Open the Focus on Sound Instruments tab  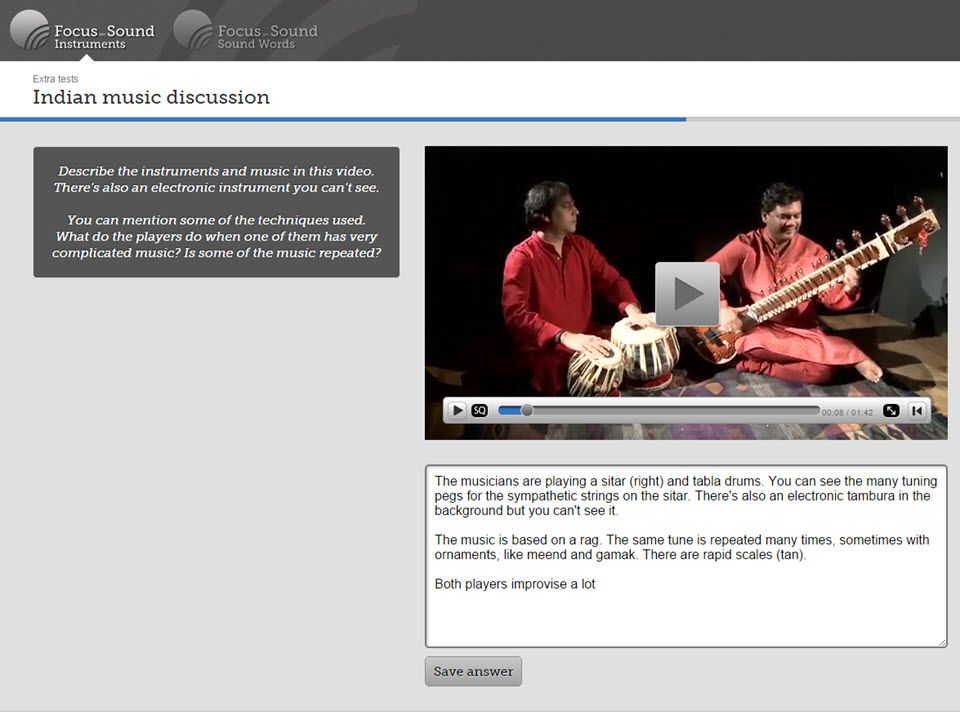[83, 31]
